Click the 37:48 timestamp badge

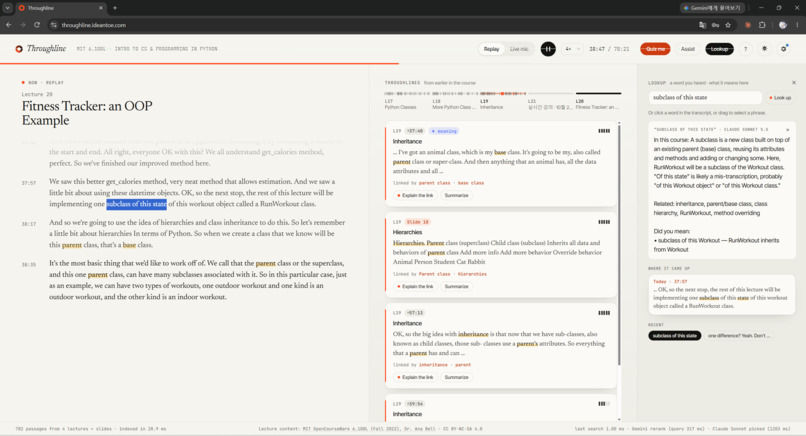(415, 131)
